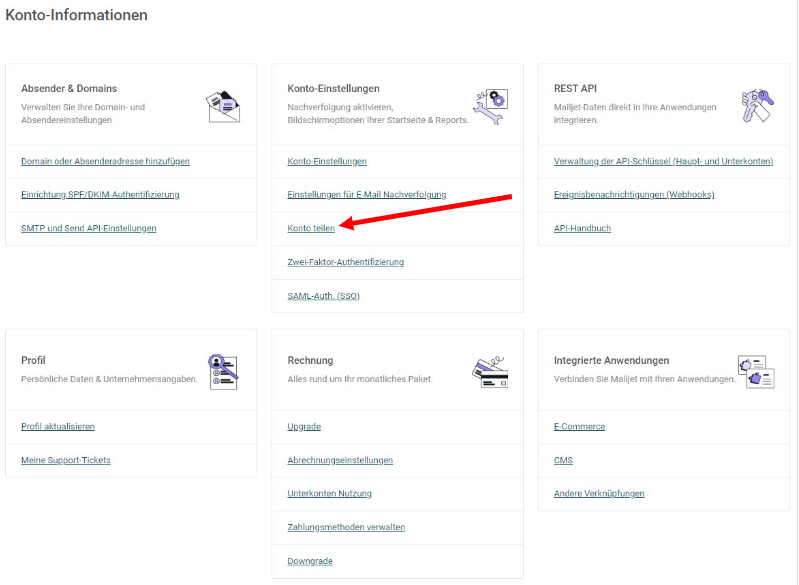Screen dimensions: 799x585
Task: Click the wrench and gear Konto-Einstellungen icon
Action: click(x=490, y=107)
